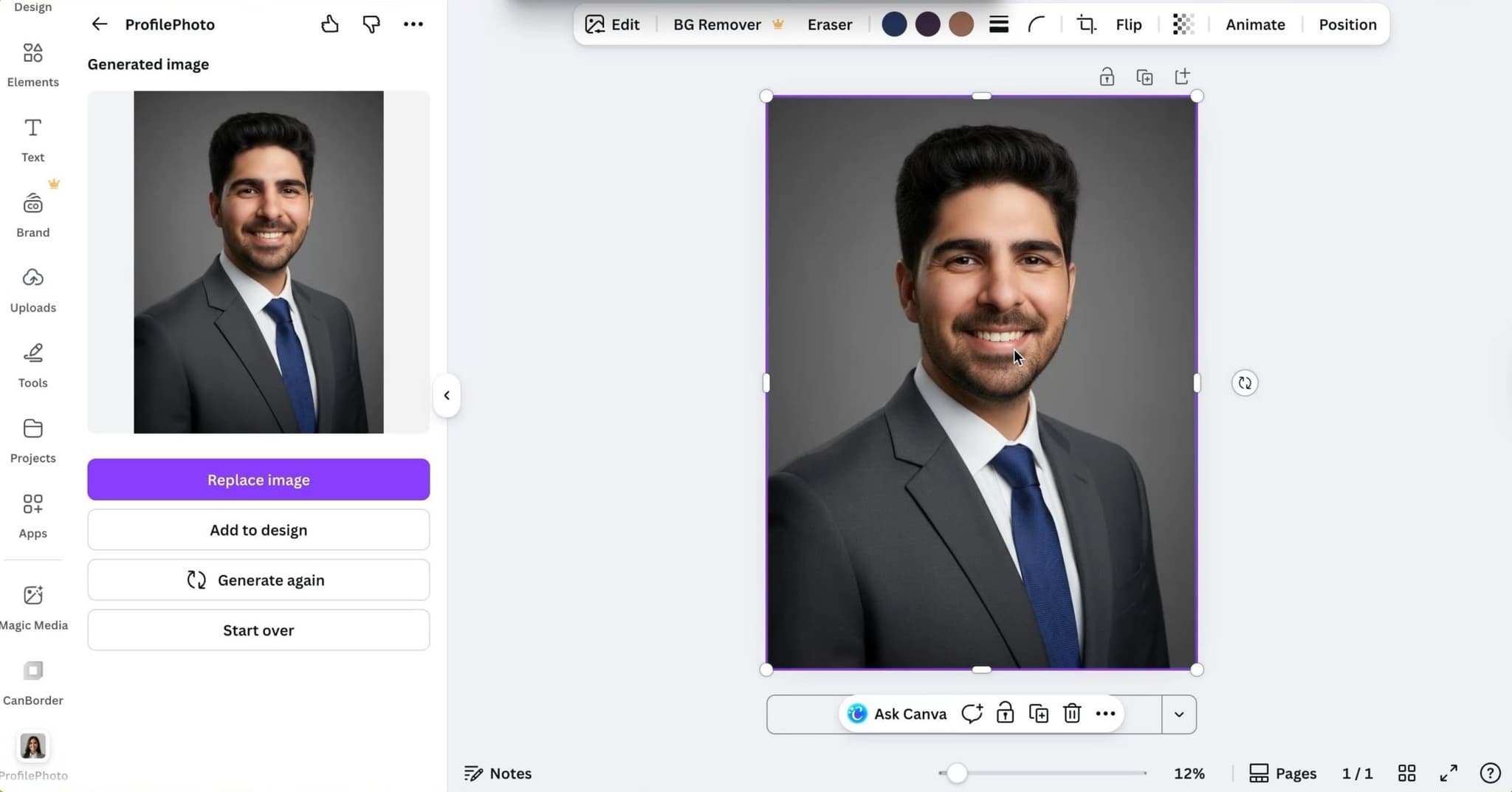Collapse the left side panel

pyautogui.click(x=447, y=396)
